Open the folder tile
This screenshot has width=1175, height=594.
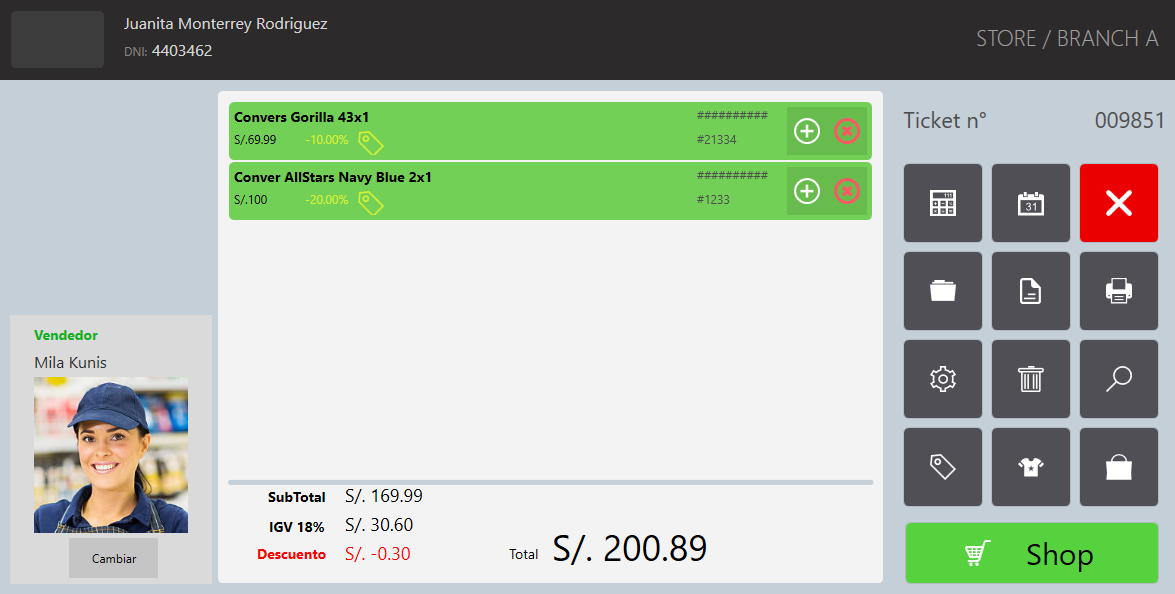tap(943, 291)
